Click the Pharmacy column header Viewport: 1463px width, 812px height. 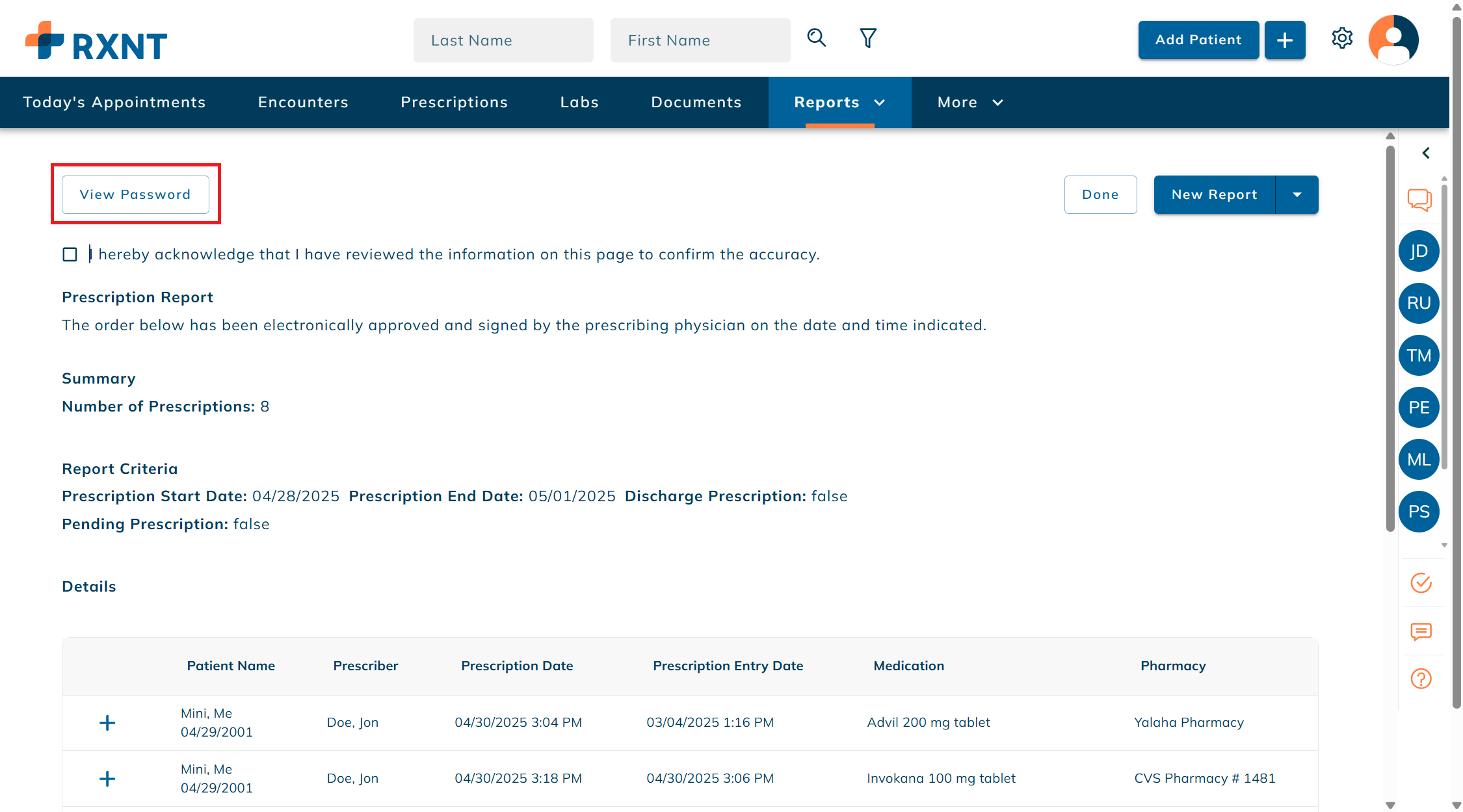point(1173,666)
